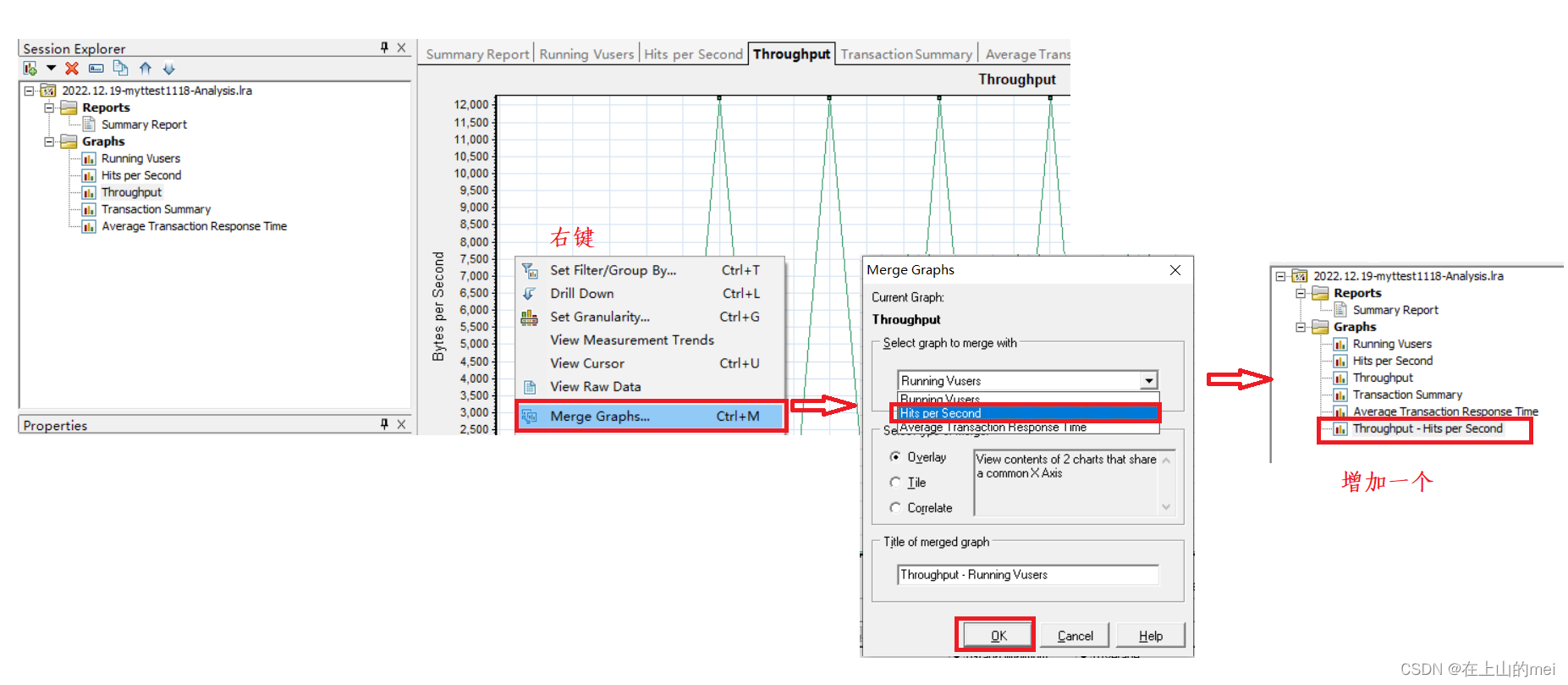Image resolution: width=1568 pixels, height=685 pixels.
Task: Close the Properties panel
Action: pos(401,424)
